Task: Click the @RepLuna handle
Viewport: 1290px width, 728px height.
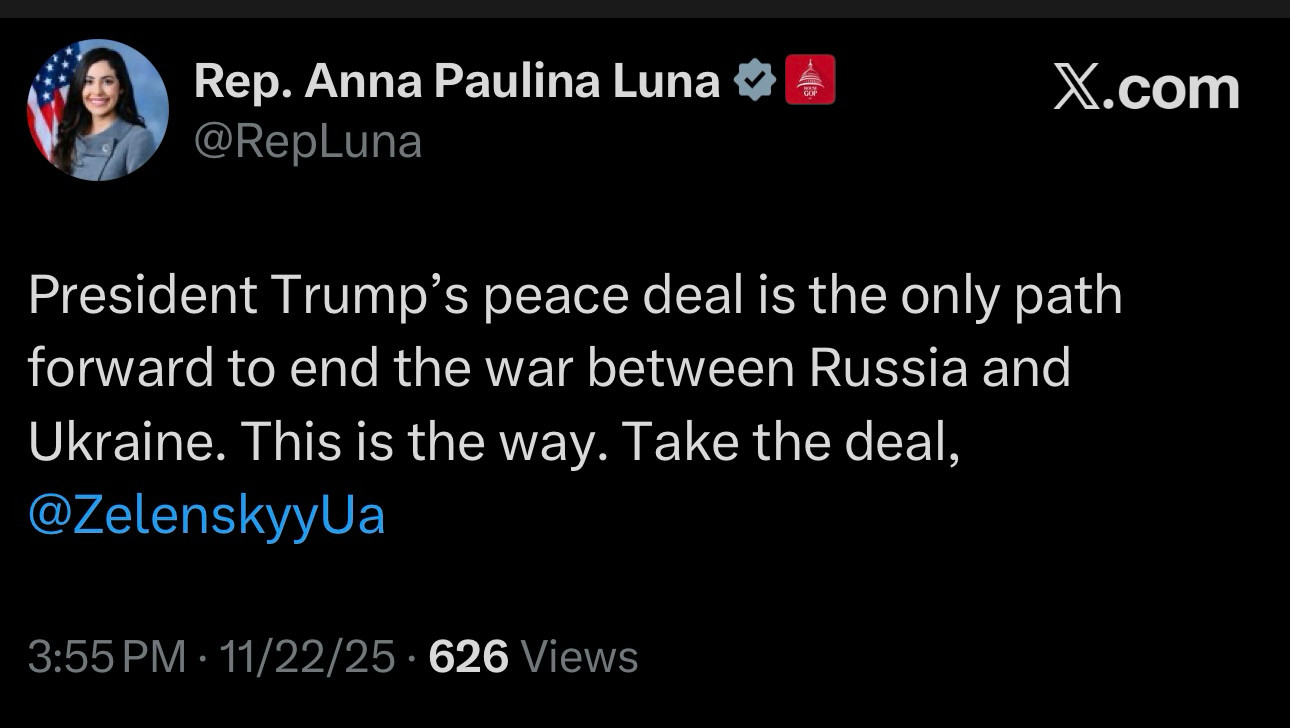Action: tap(308, 142)
